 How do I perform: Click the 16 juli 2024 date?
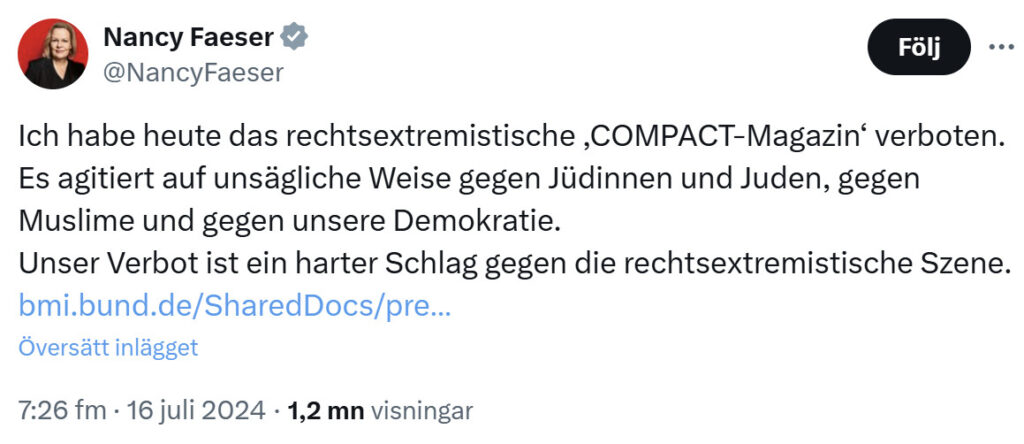pos(196,411)
